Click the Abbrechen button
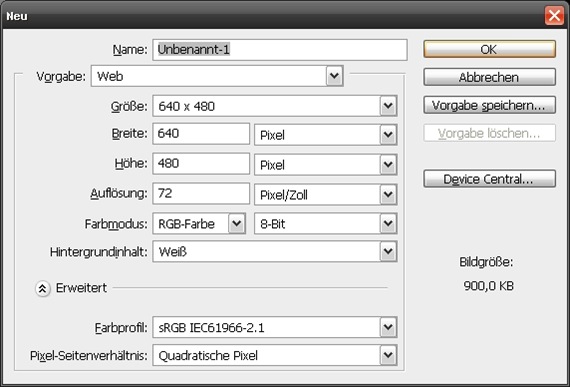This screenshot has height=387, width=570. [489, 77]
